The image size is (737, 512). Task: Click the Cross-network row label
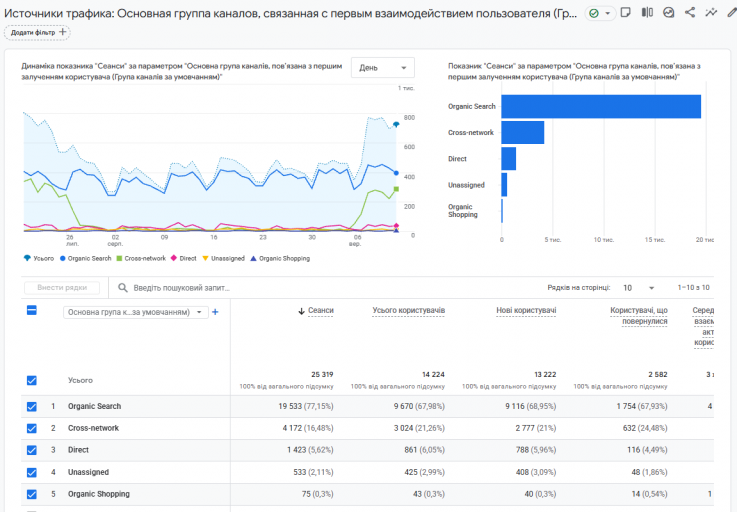pos(93,428)
